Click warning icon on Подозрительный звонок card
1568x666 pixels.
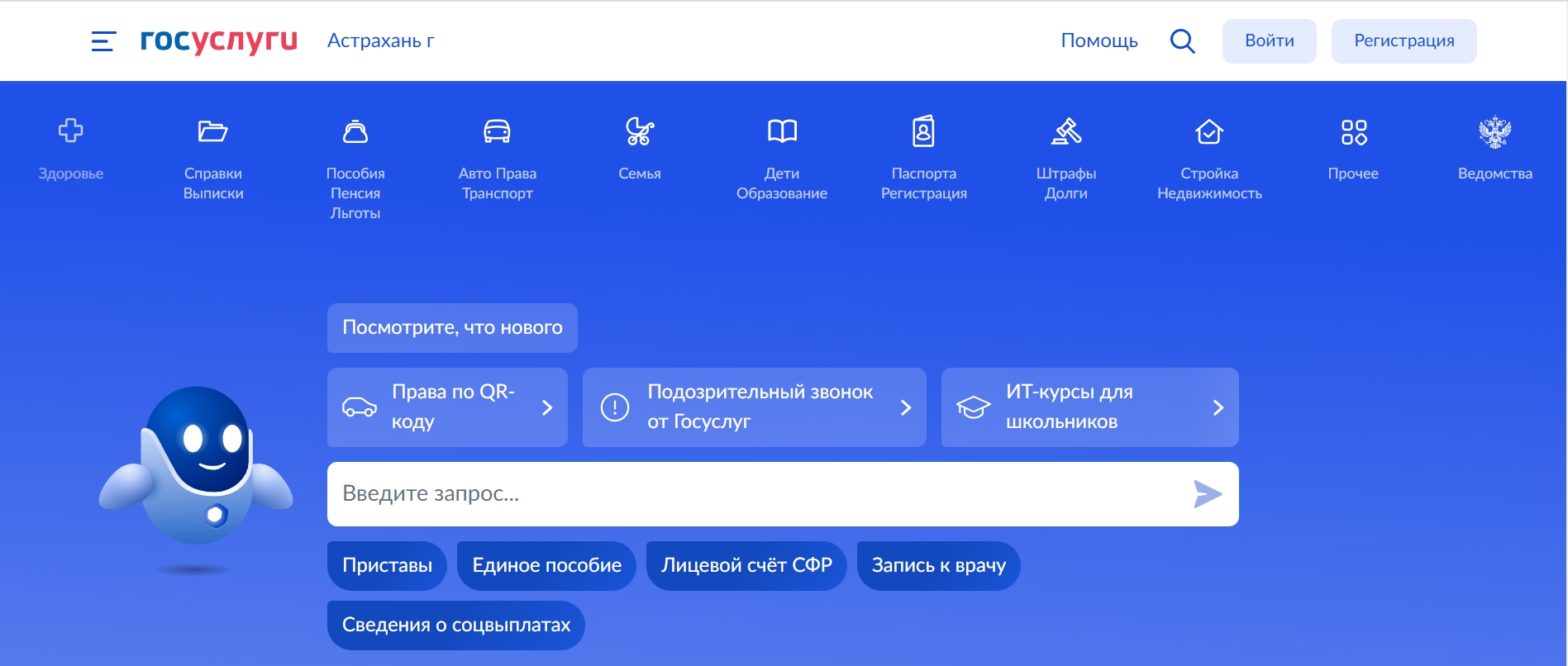pyautogui.click(x=615, y=407)
